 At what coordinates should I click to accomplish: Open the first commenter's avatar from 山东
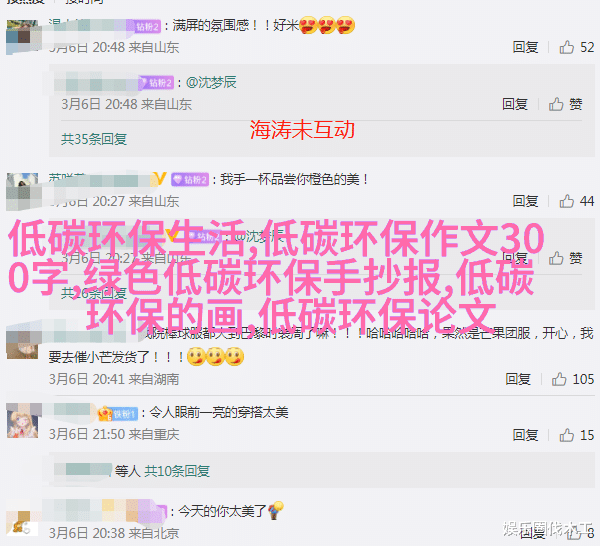(23, 36)
